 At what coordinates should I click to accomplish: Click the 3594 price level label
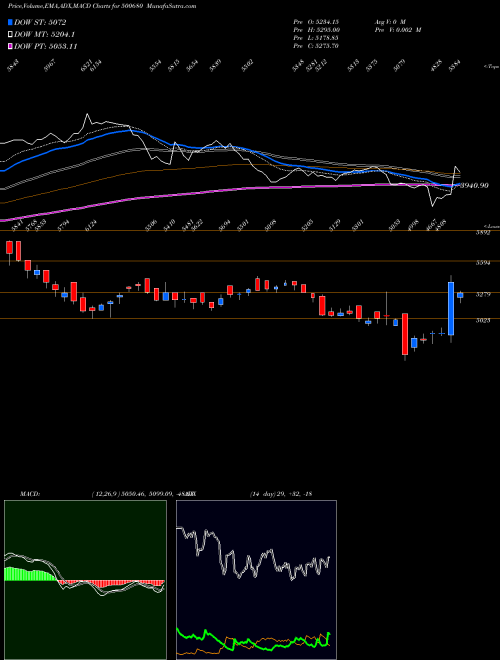pos(483,263)
